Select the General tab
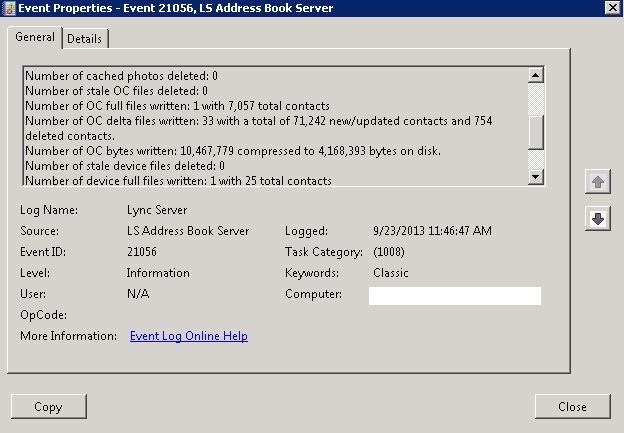This screenshot has width=624, height=433. click(x=35, y=37)
